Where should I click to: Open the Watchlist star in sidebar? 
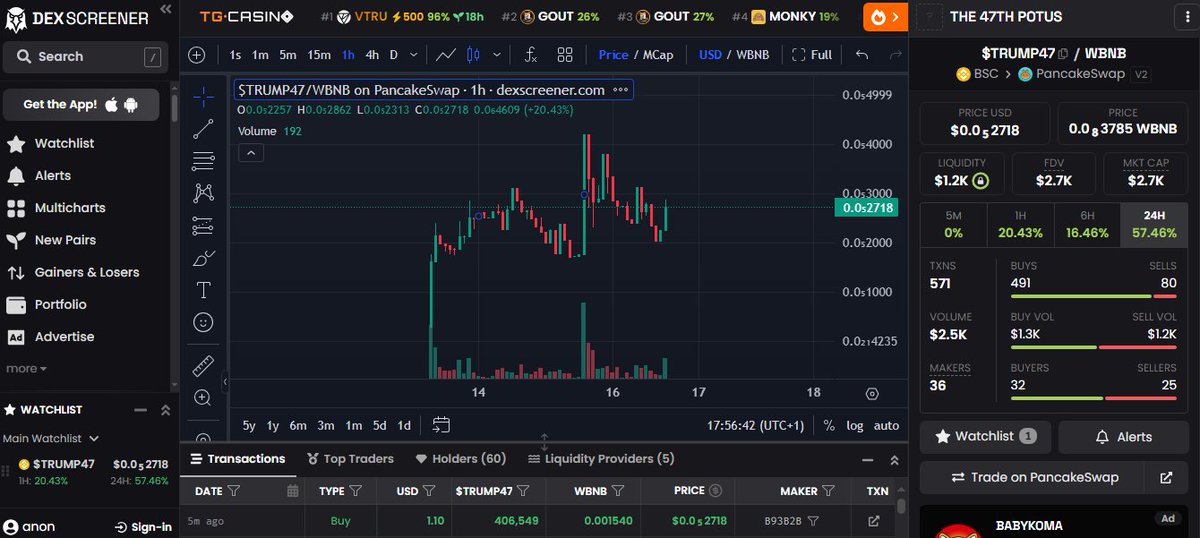pos(16,144)
